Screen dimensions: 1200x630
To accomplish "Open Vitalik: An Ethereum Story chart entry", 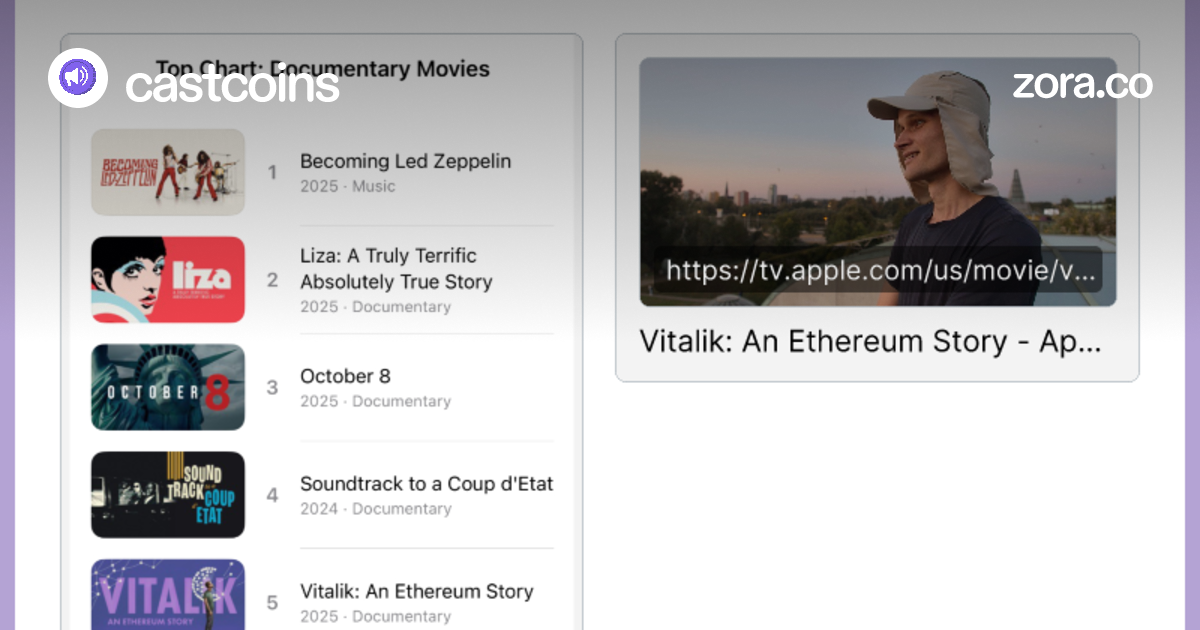I will pyautogui.click(x=416, y=591).
